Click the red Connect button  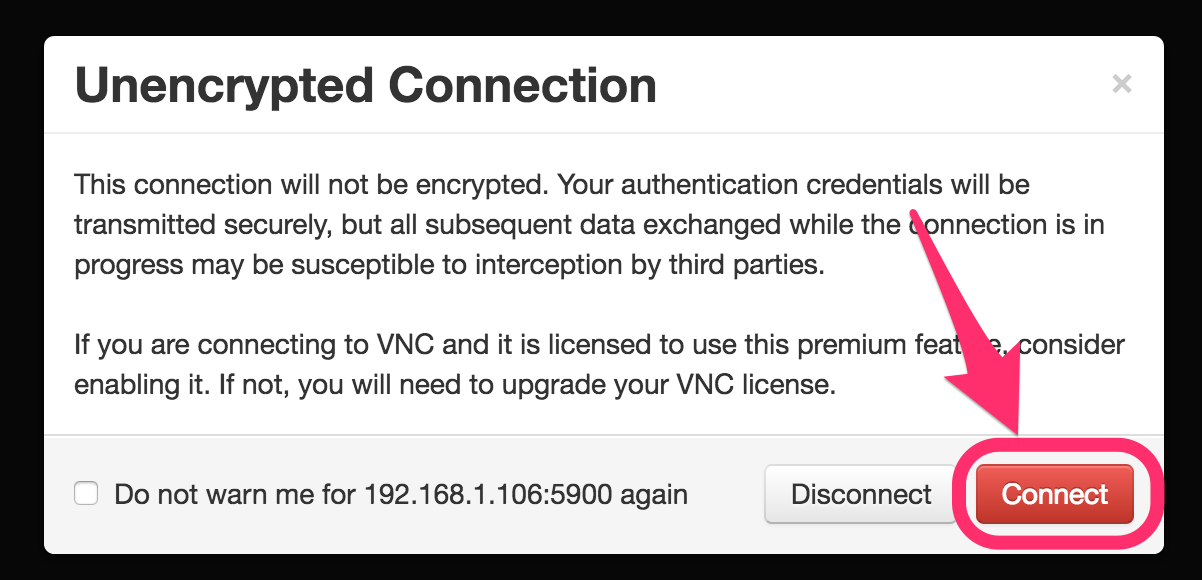(x=1054, y=494)
